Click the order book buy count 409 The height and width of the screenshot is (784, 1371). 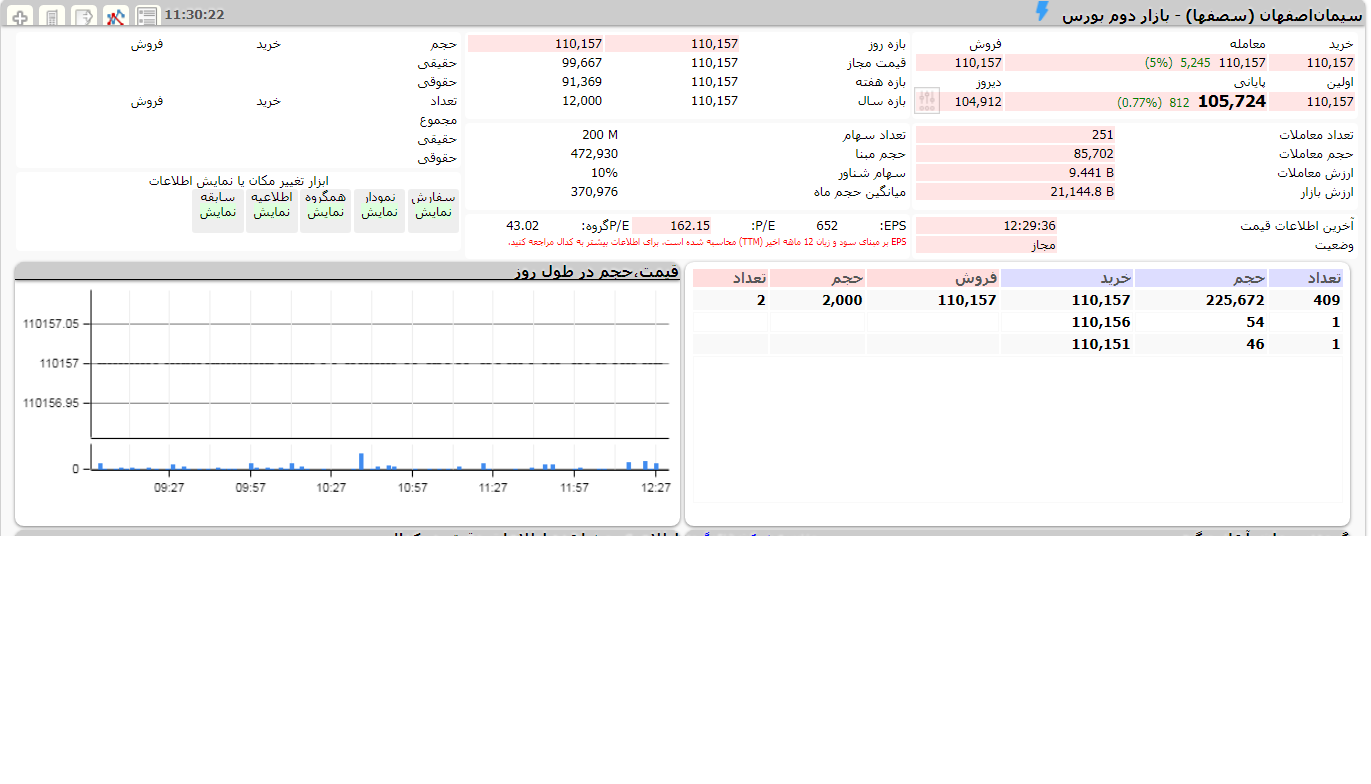pyautogui.click(x=1327, y=300)
